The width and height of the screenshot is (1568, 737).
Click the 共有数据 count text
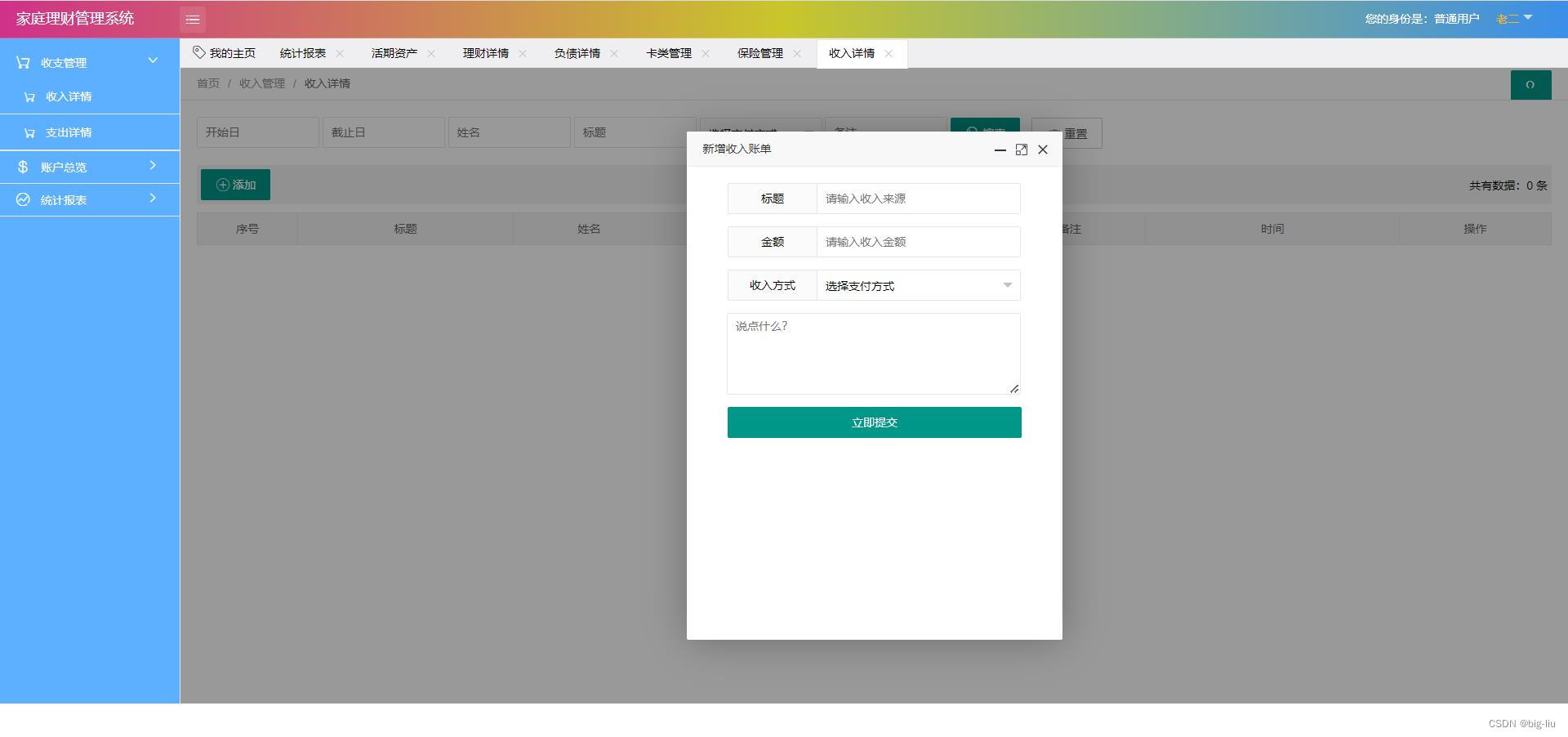click(x=1508, y=185)
